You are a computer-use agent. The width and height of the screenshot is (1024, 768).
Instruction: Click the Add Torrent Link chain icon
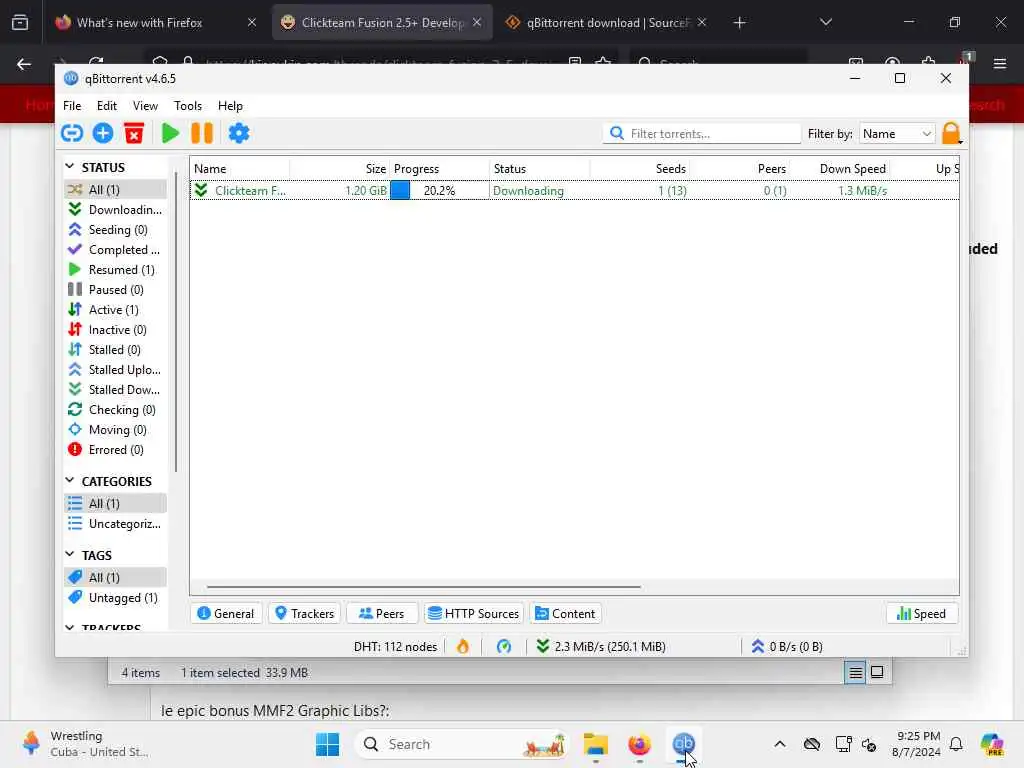tap(72, 133)
